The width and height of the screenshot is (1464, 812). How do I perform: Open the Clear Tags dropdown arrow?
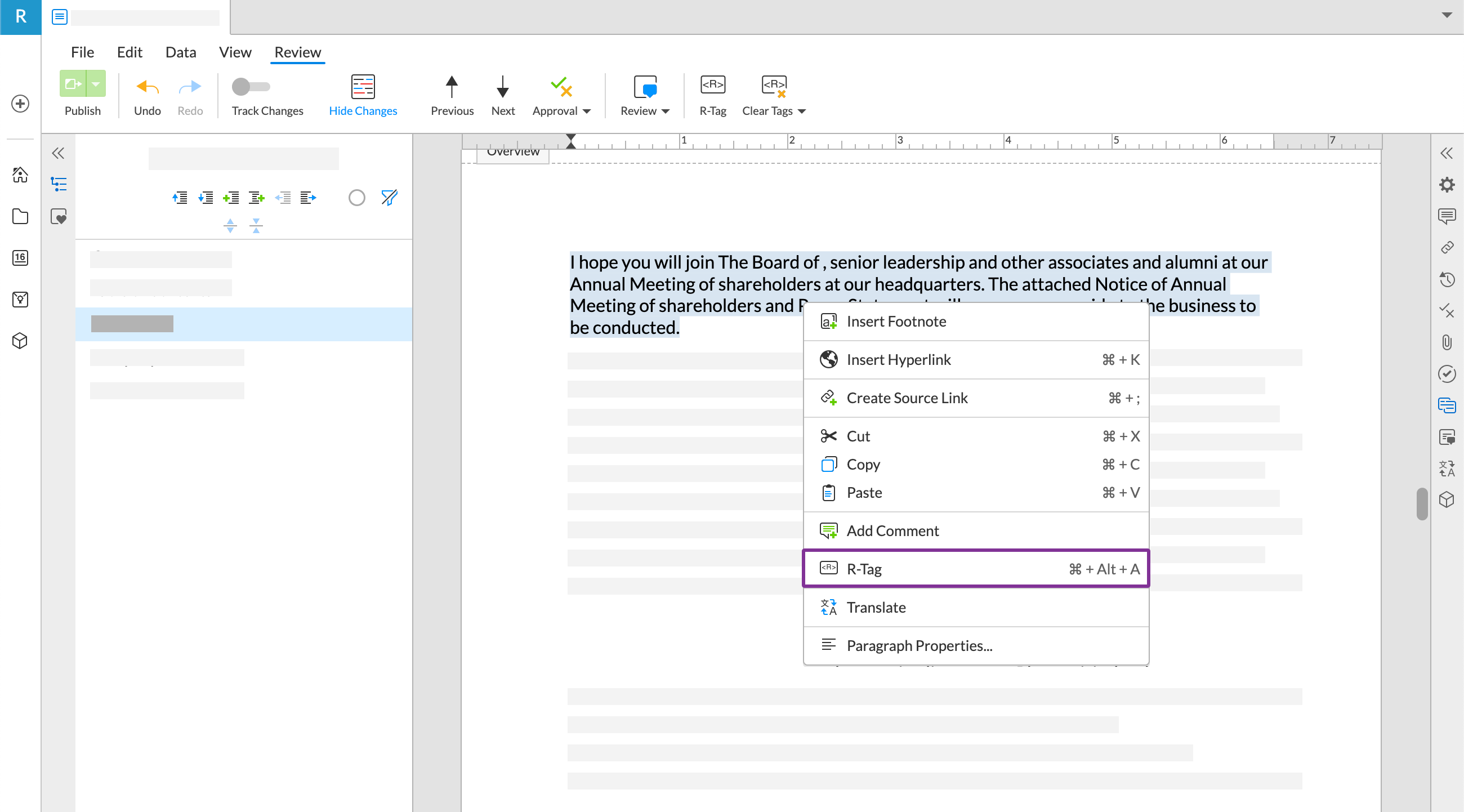(802, 111)
